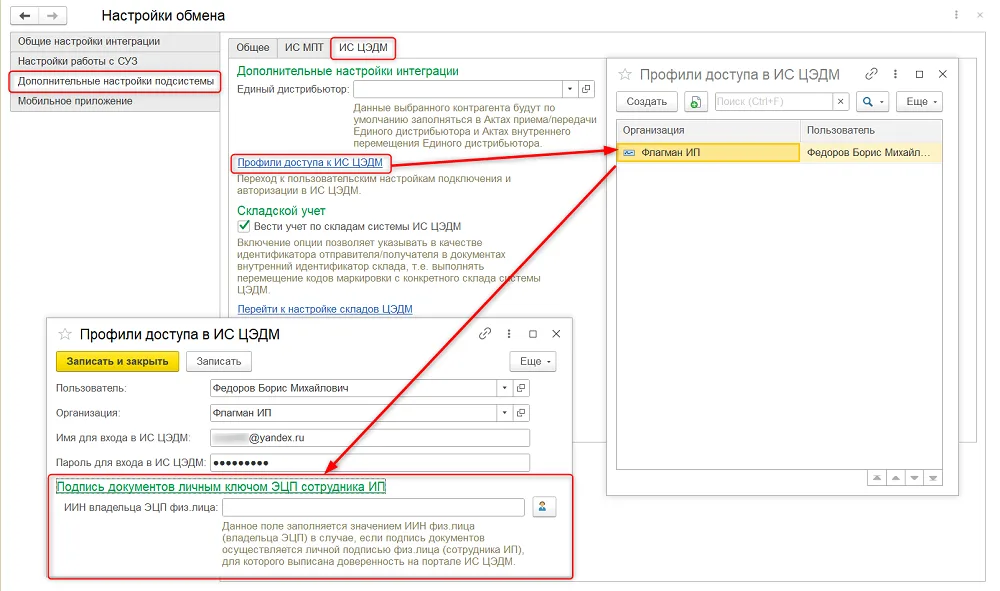Move down one row in profiles list
The width and height of the screenshot is (1000, 591).
(915, 478)
